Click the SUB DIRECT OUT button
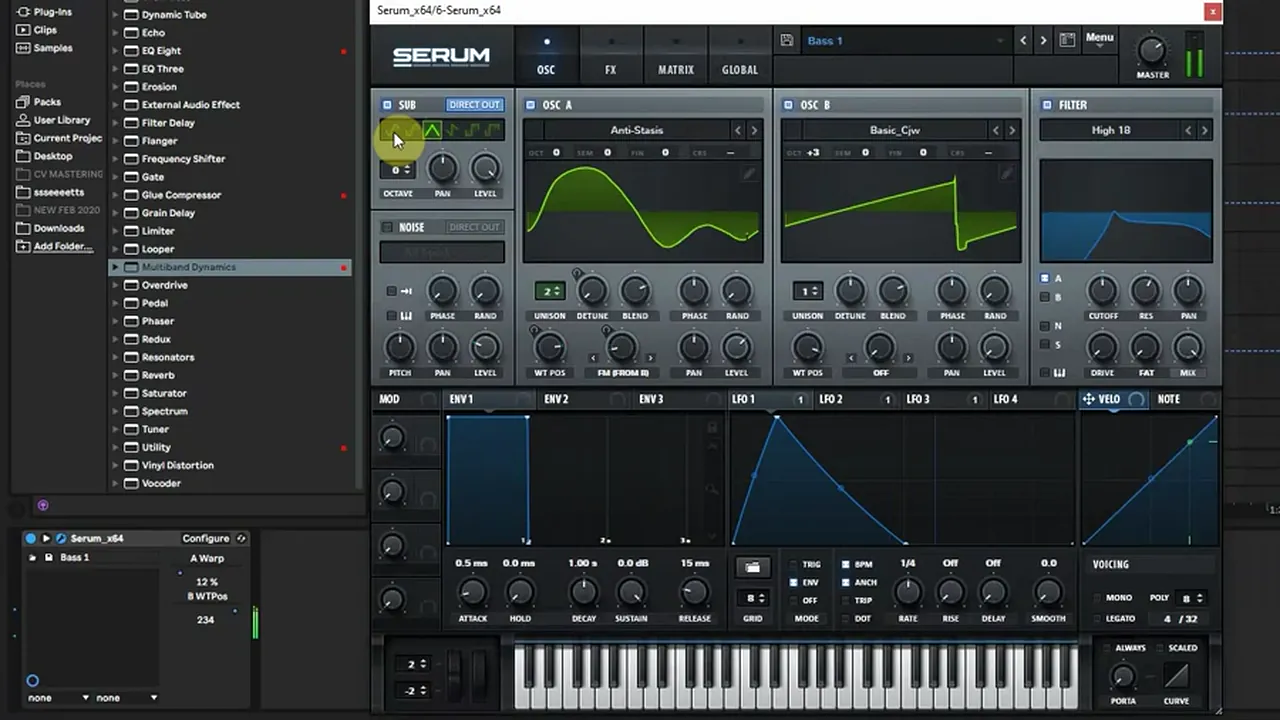1280x720 pixels. click(x=474, y=105)
